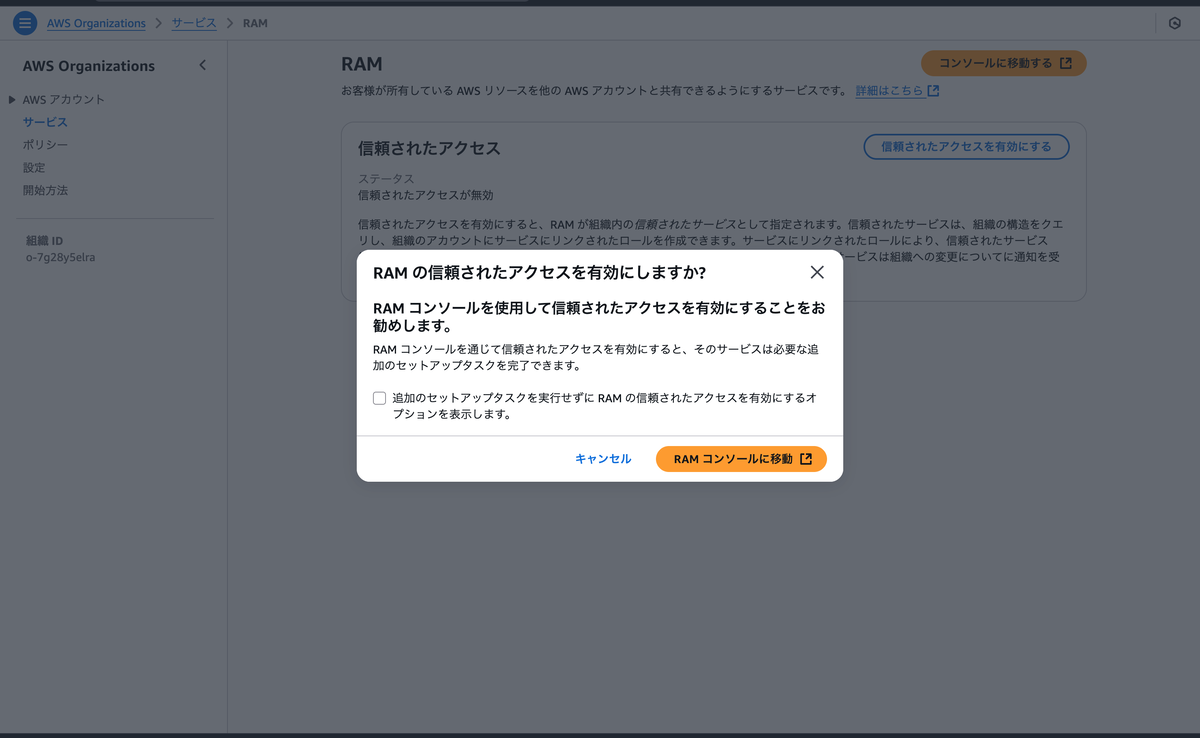Select ポリシー in the sidebar

pos(45,145)
